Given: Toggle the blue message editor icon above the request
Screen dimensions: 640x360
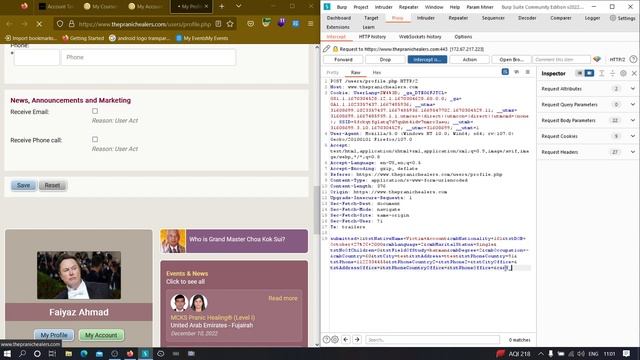Looking at the screenshot, I should [x=505, y=72].
